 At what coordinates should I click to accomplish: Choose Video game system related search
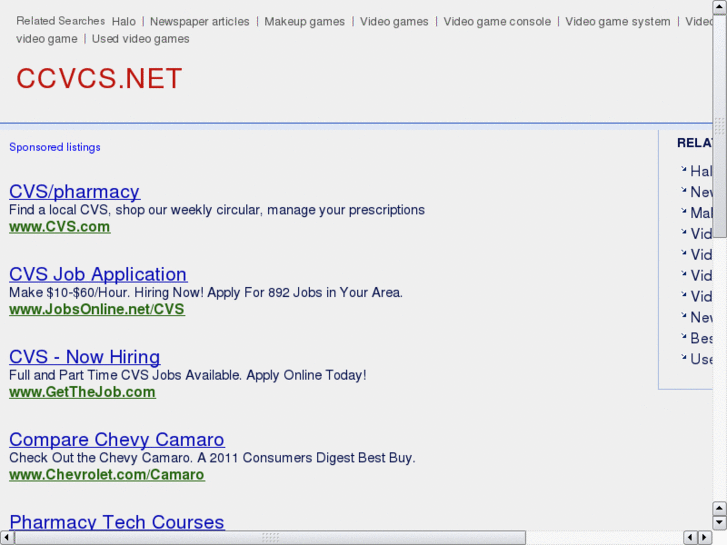click(618, 21)
